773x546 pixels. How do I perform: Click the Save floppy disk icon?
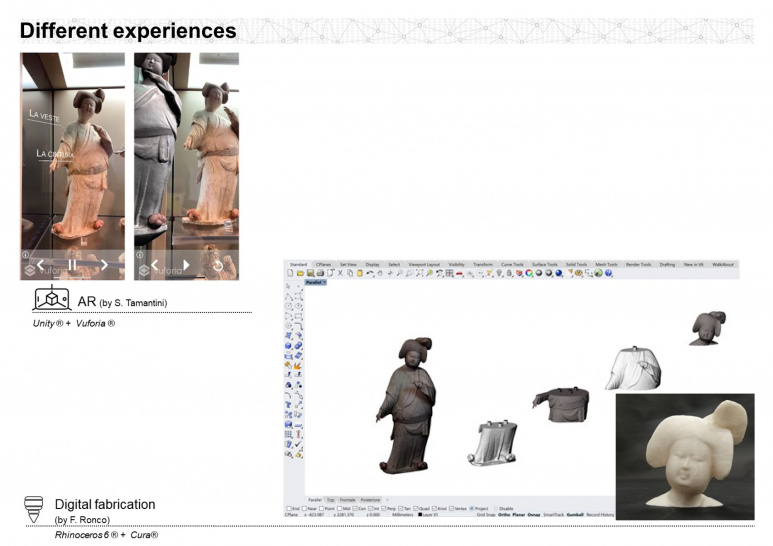coord(311,273)
